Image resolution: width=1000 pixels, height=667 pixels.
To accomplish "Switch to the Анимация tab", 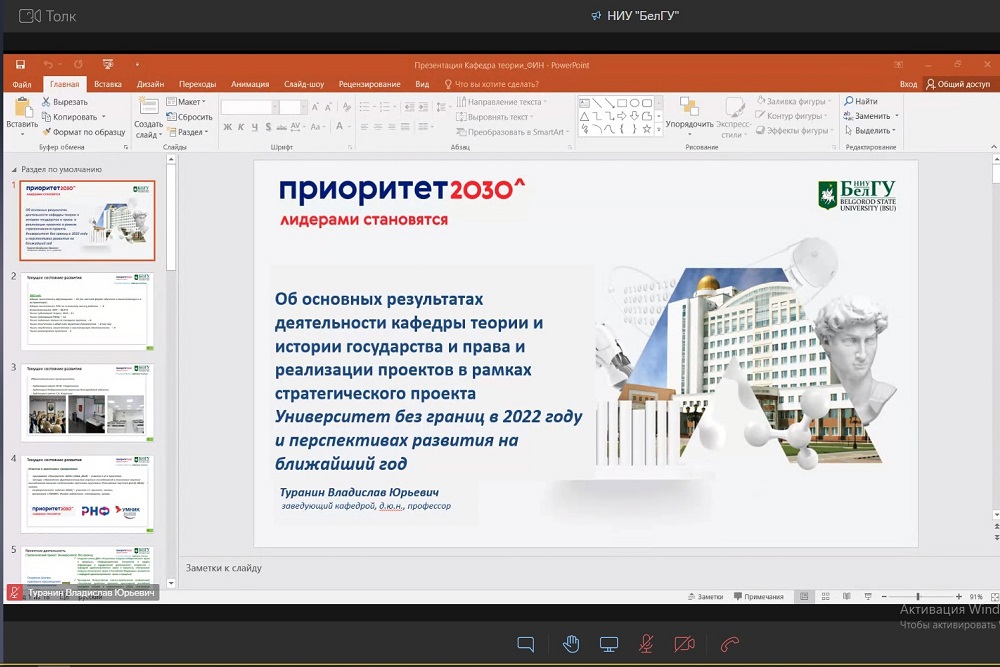I will pos(249,85).
